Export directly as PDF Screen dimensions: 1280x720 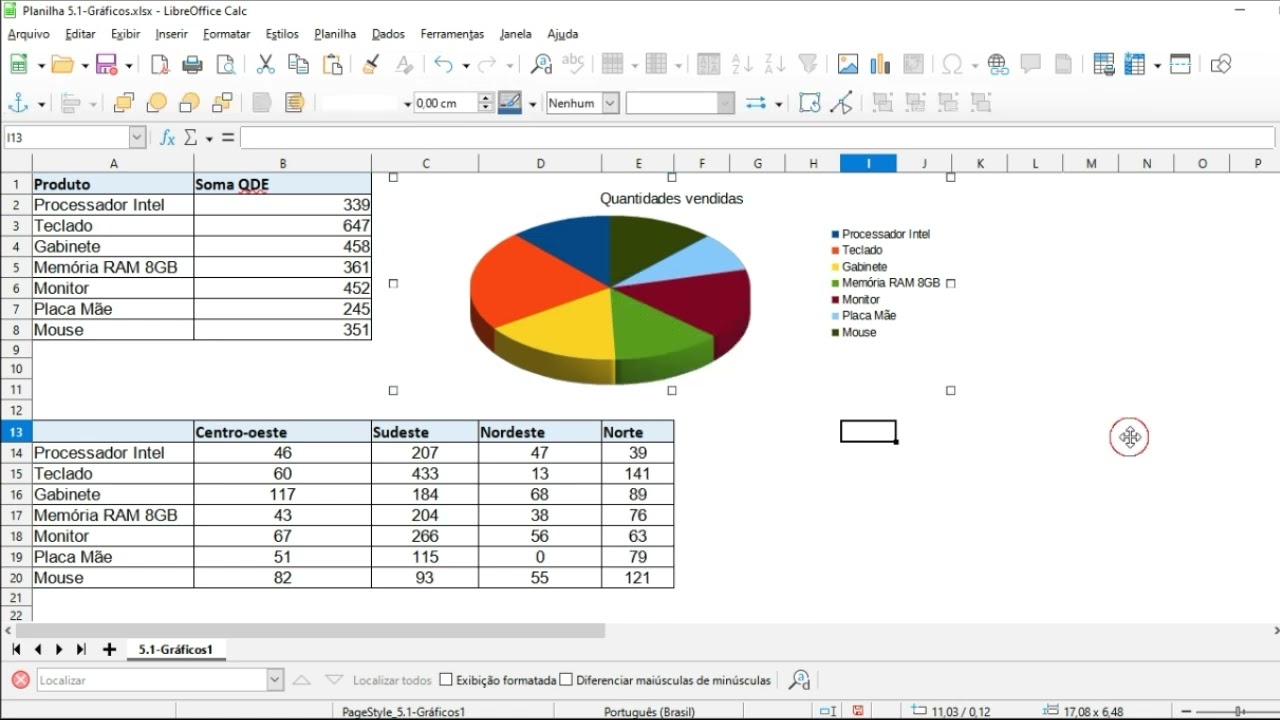[160, 64]
